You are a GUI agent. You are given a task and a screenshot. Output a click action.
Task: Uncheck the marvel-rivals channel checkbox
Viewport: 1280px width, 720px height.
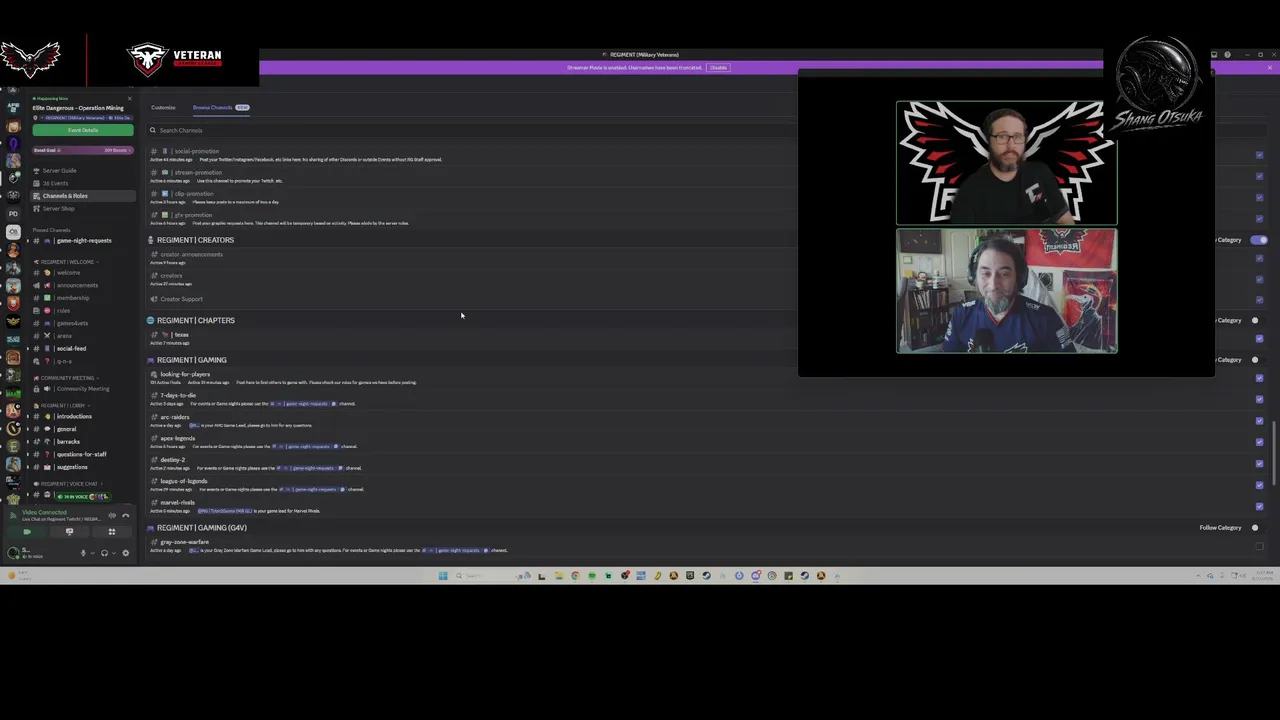point(1259,506)
